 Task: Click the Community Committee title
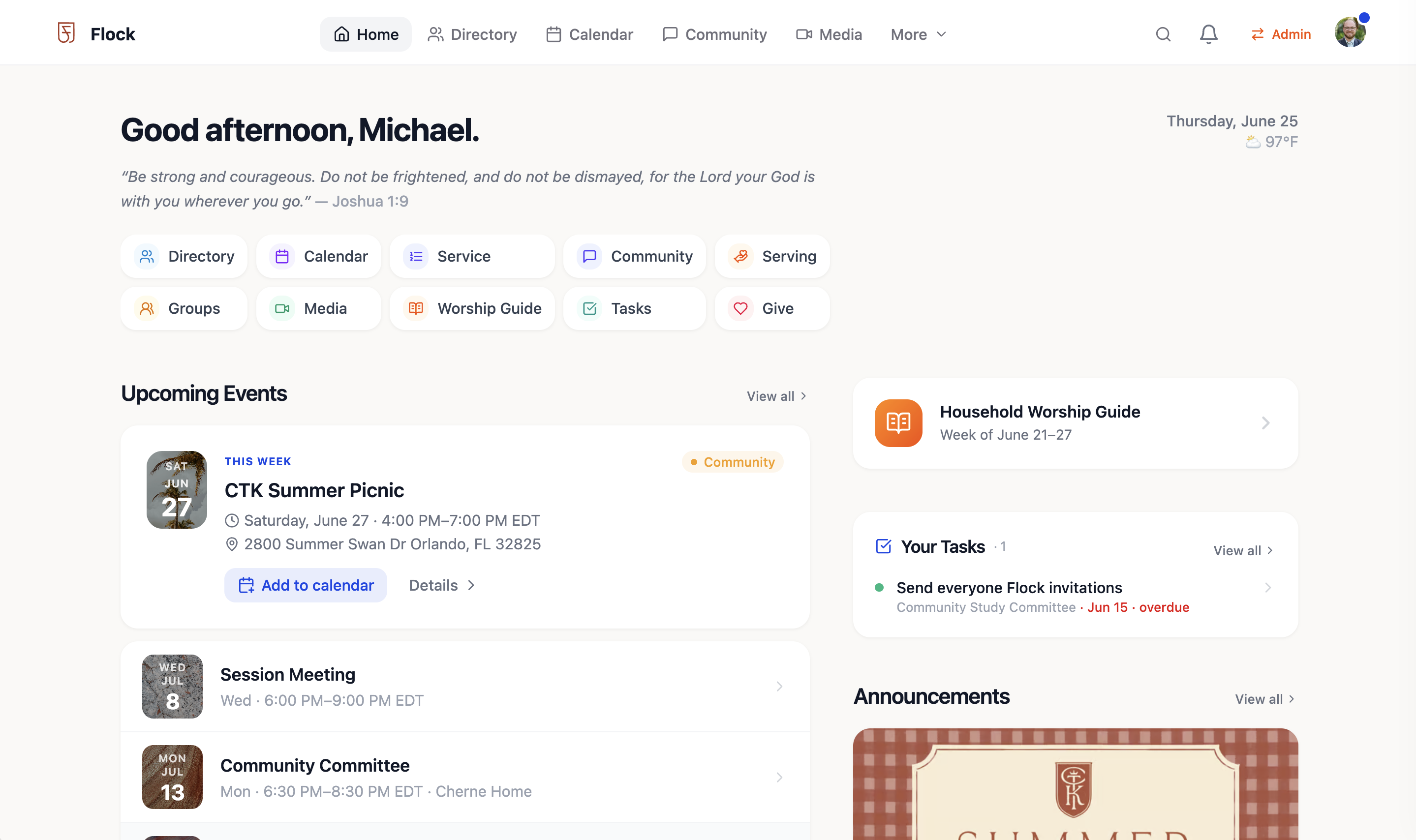point(315,765)
